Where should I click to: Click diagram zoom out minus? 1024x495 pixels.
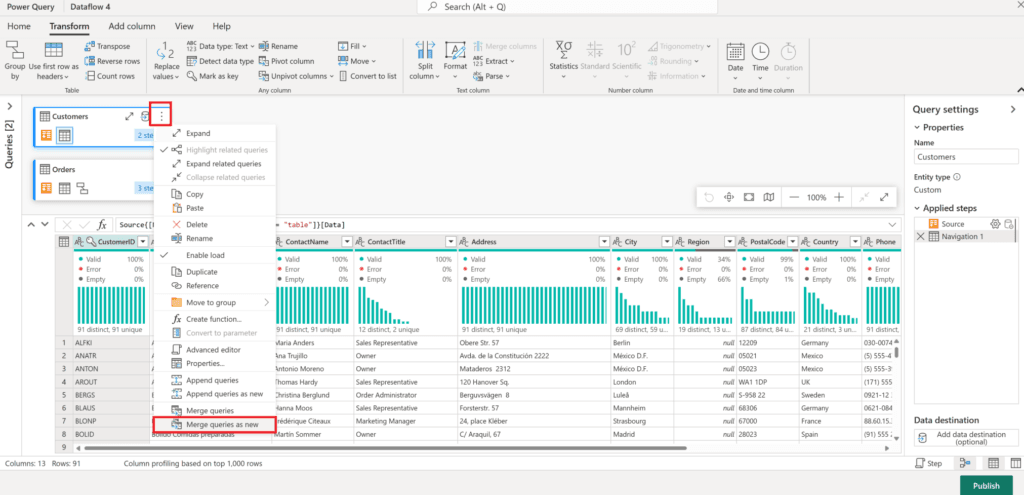pos(792,197)
